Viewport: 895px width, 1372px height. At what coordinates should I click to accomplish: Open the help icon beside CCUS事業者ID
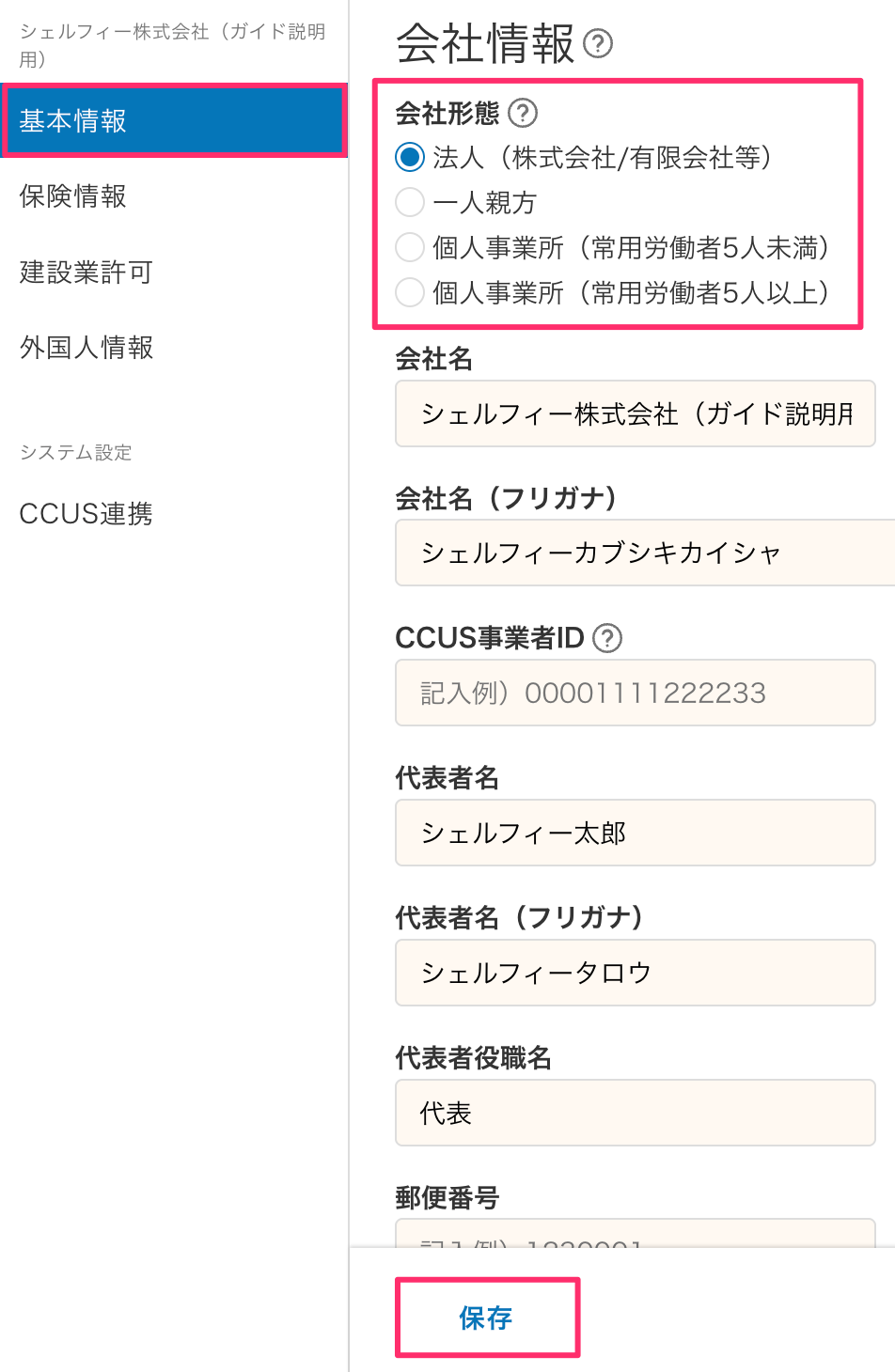coord(607,638)
